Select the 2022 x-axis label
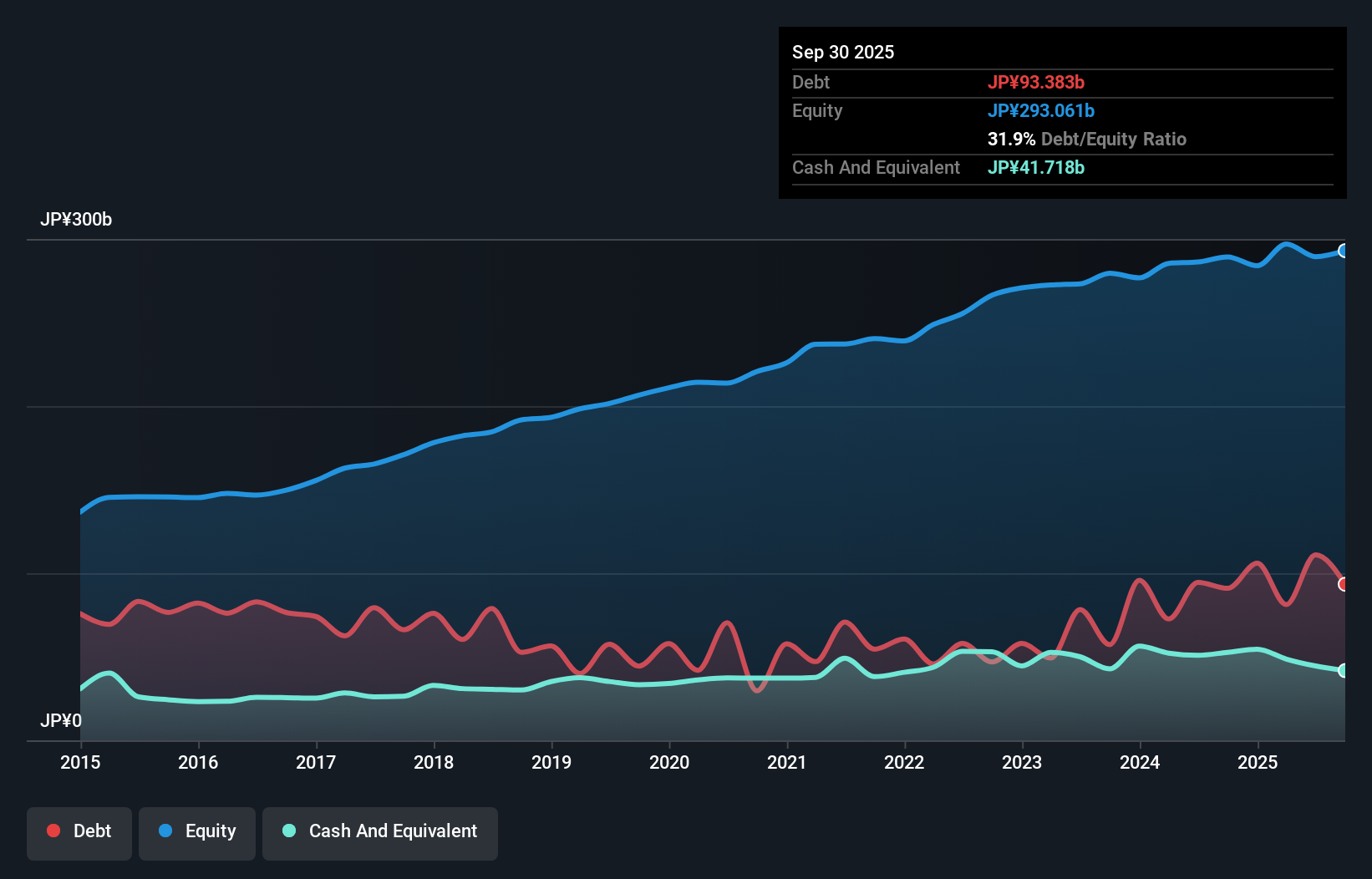 (x=904, y=762)
